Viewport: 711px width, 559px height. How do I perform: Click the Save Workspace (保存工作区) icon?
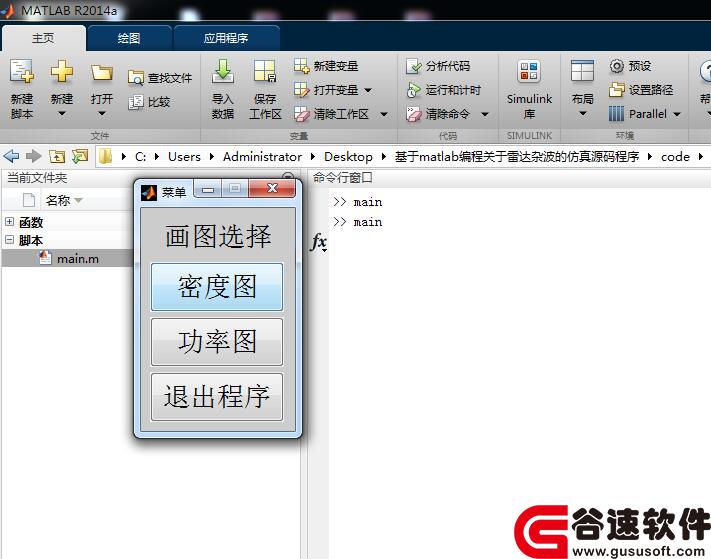265,72
